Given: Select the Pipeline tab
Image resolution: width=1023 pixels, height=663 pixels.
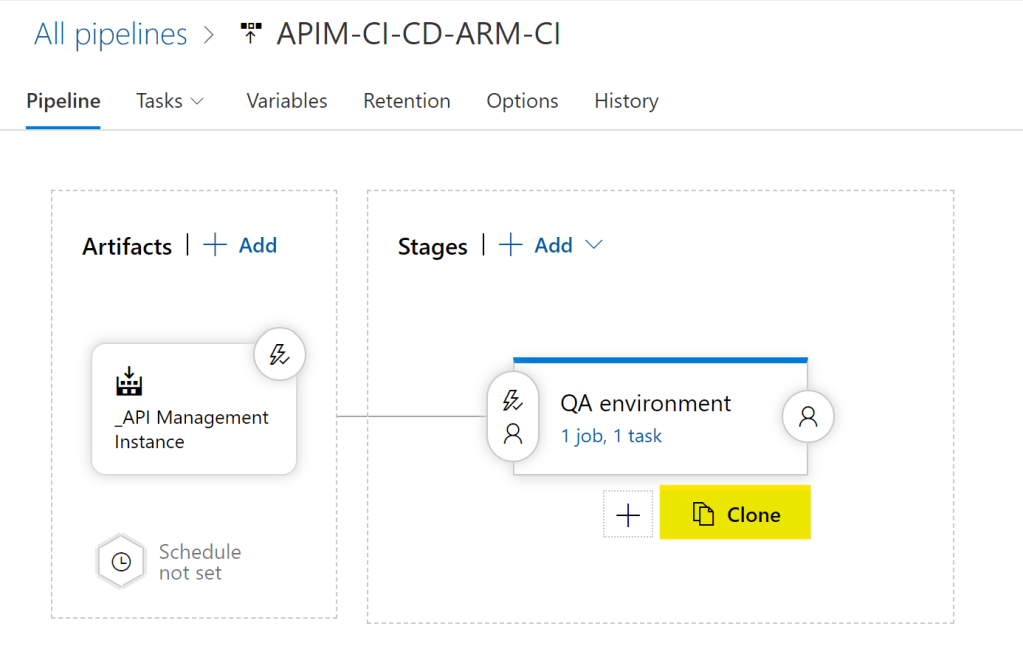Looking at the screenshot, I should pyautogui.click(x=63, y=101).
